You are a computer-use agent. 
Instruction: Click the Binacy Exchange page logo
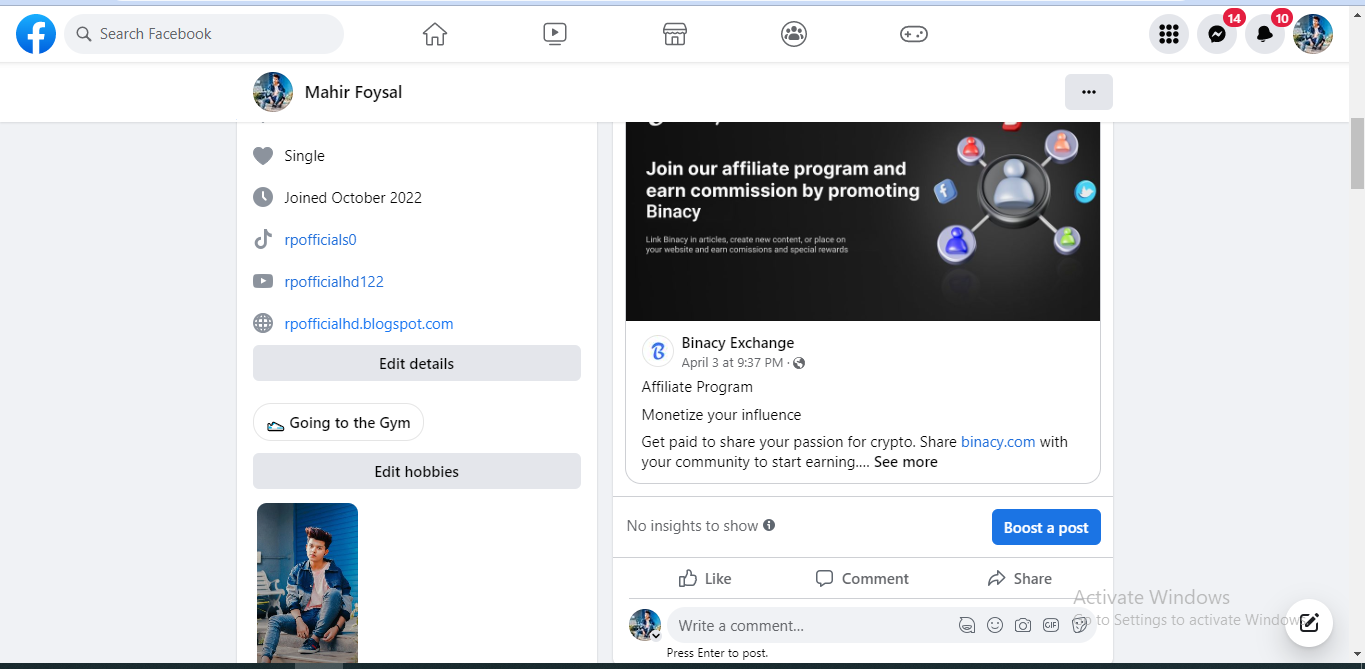point(658,351)
